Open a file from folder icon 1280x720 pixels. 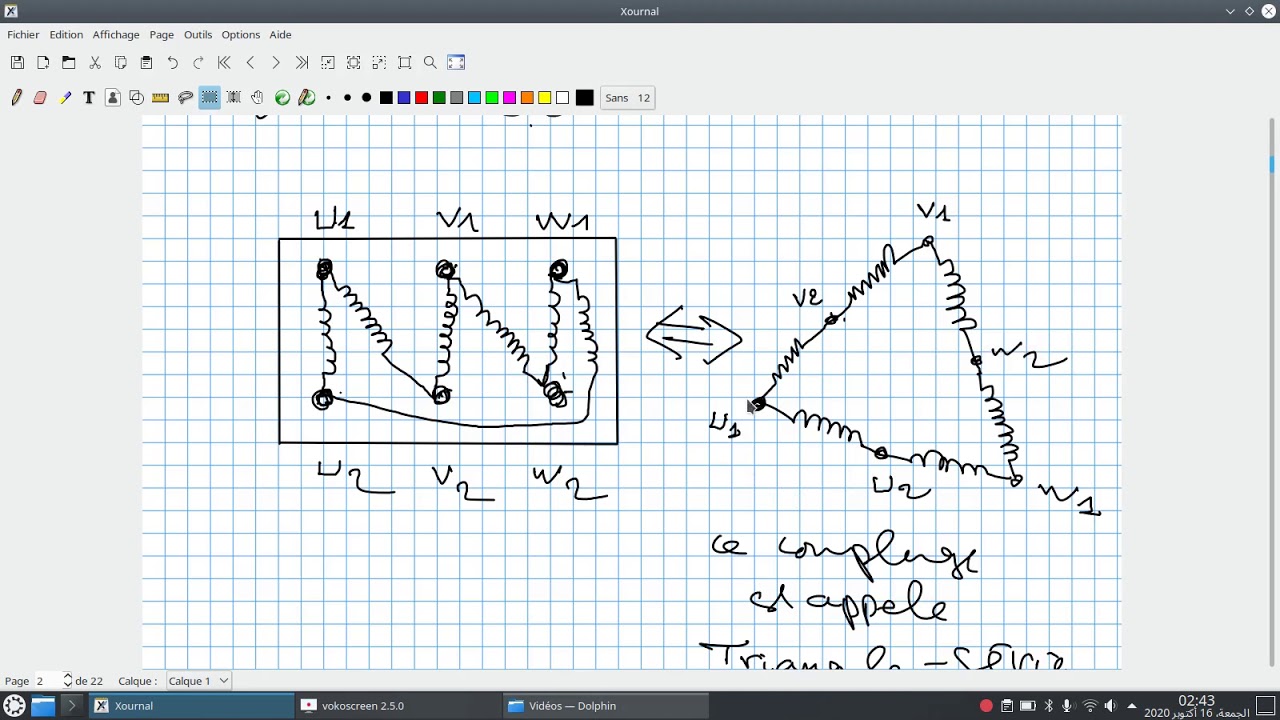[x=69, y=63]
